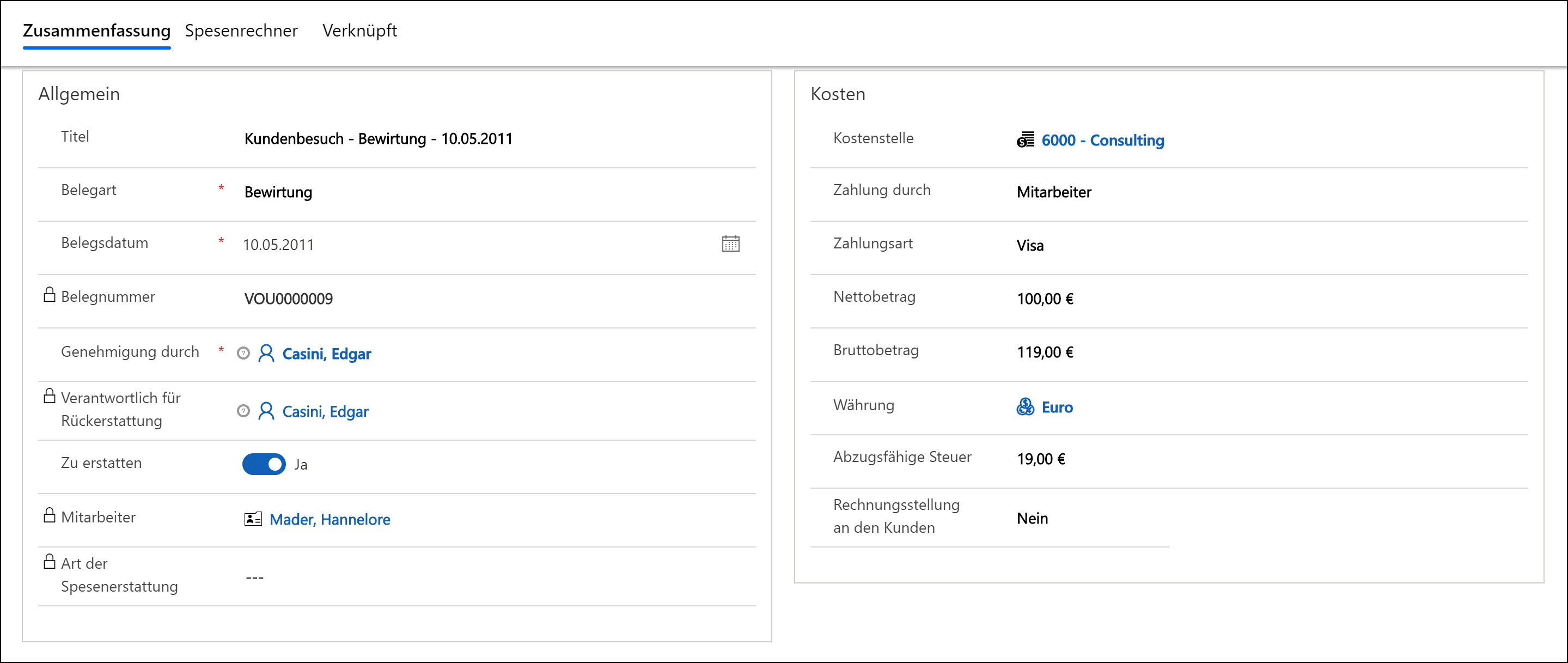Switch to the Zusammenfassung tab
1568x663 pixels.
pos(97,31)
